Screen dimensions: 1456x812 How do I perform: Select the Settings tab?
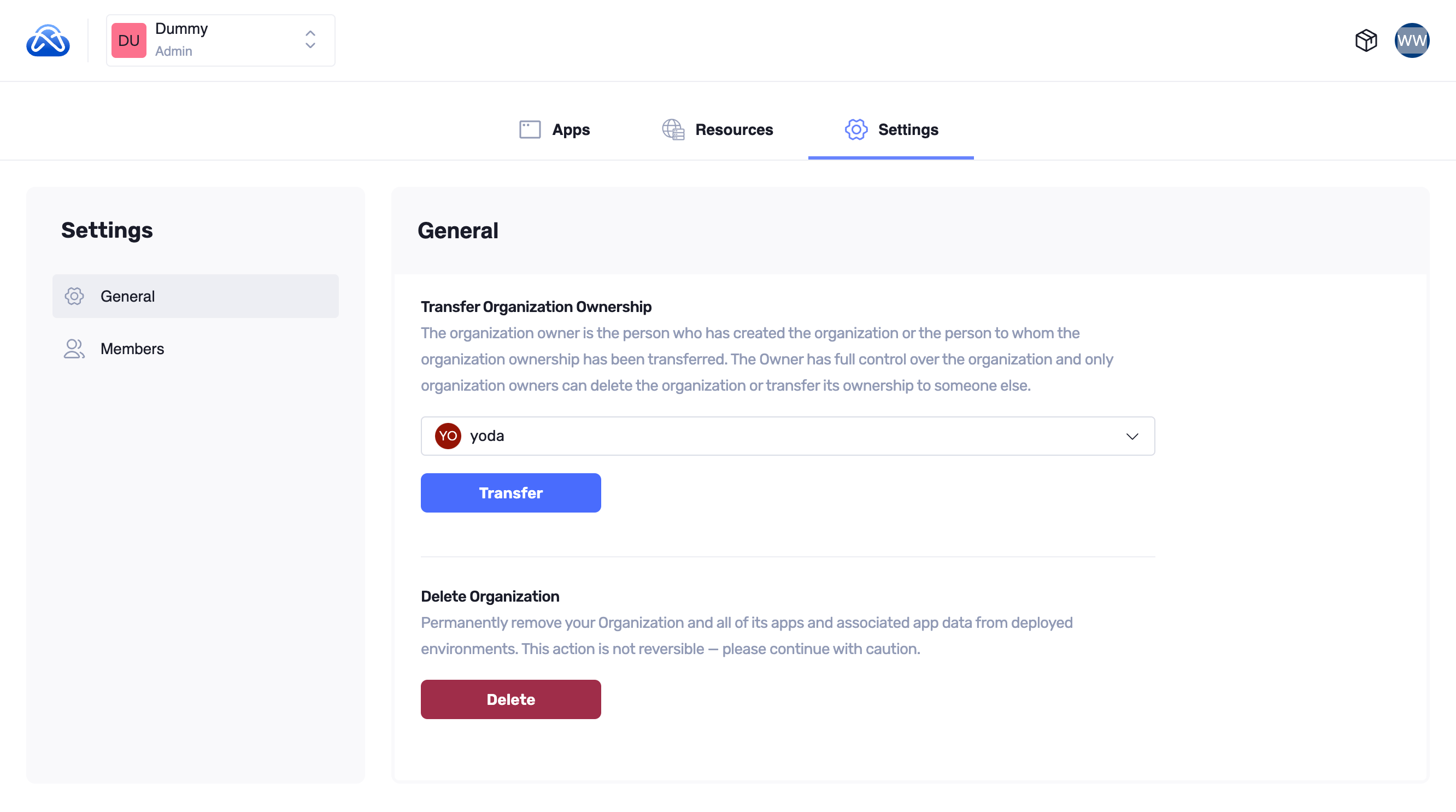(908, 130)
